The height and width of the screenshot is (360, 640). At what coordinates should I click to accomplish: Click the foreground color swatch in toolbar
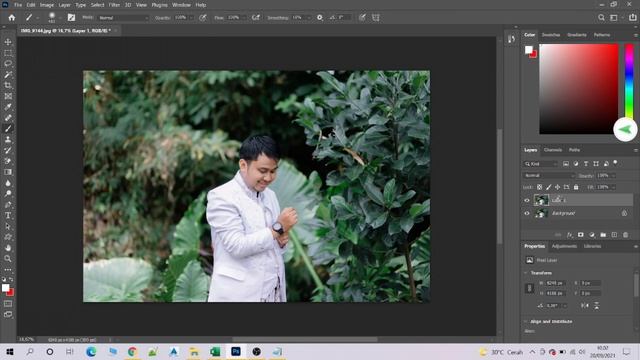coord(5,288)
